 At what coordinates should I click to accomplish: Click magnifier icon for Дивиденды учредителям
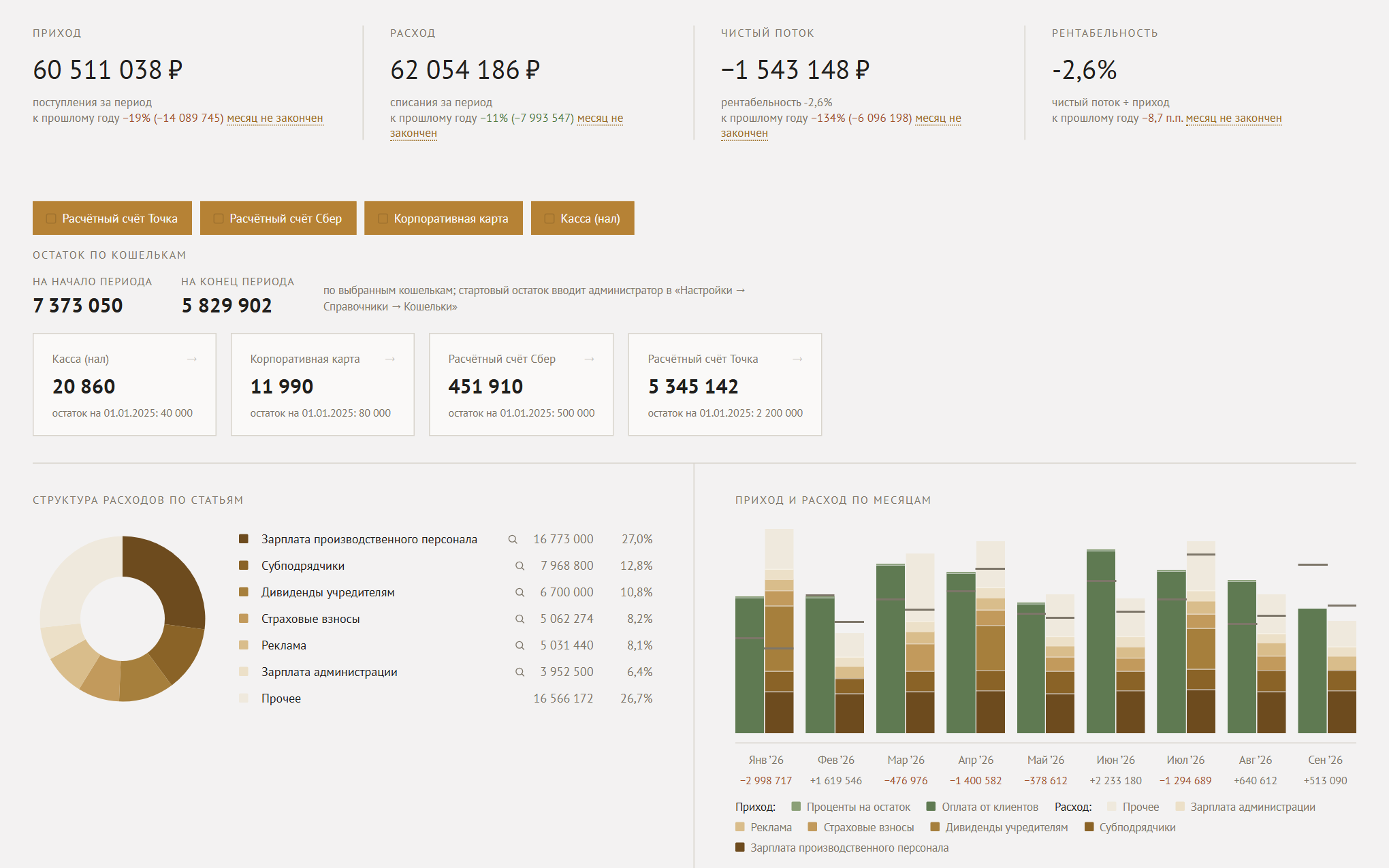[520, 592]
